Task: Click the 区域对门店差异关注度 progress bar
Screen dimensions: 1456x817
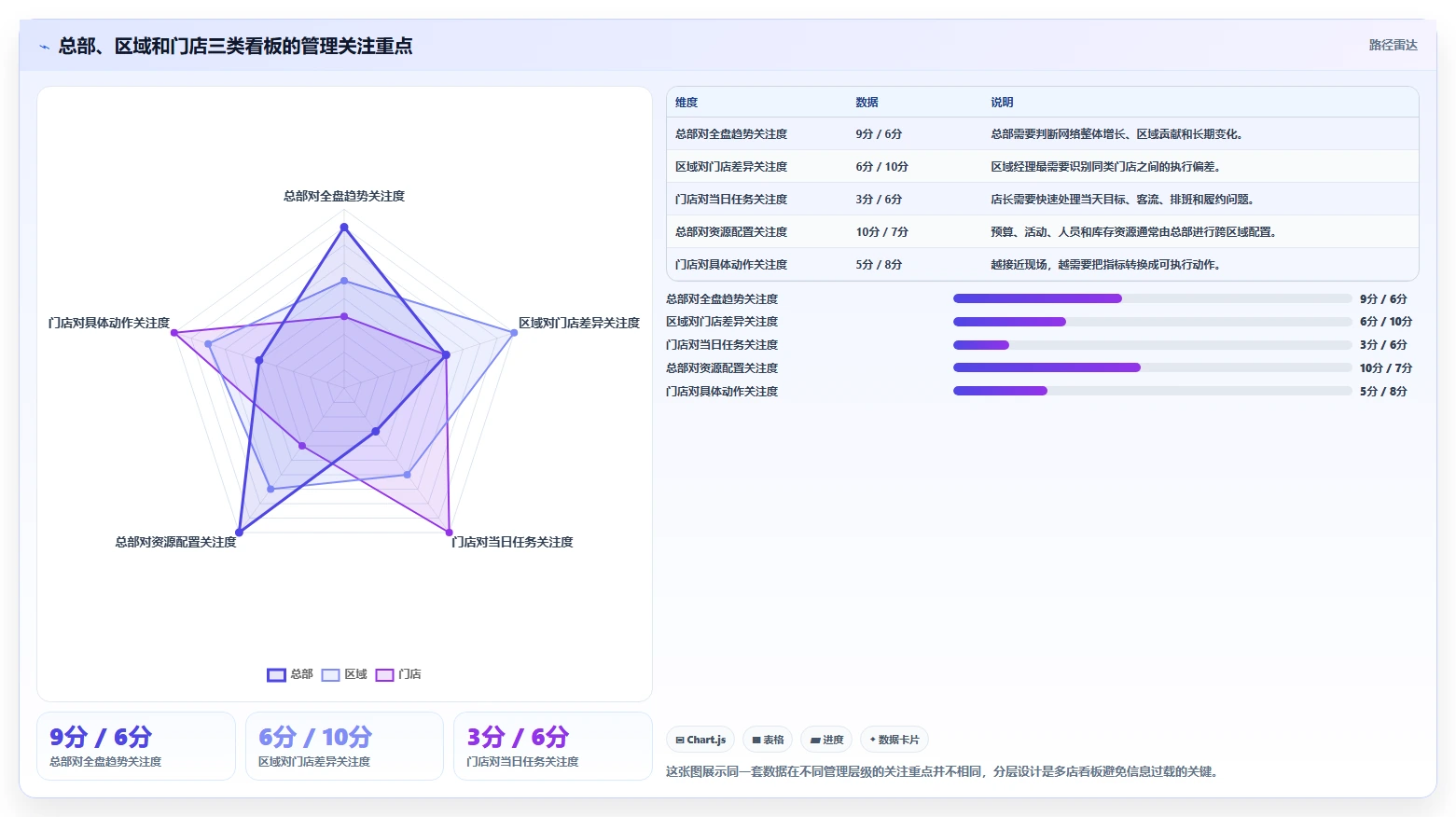Action: [x=1152, y=322]
